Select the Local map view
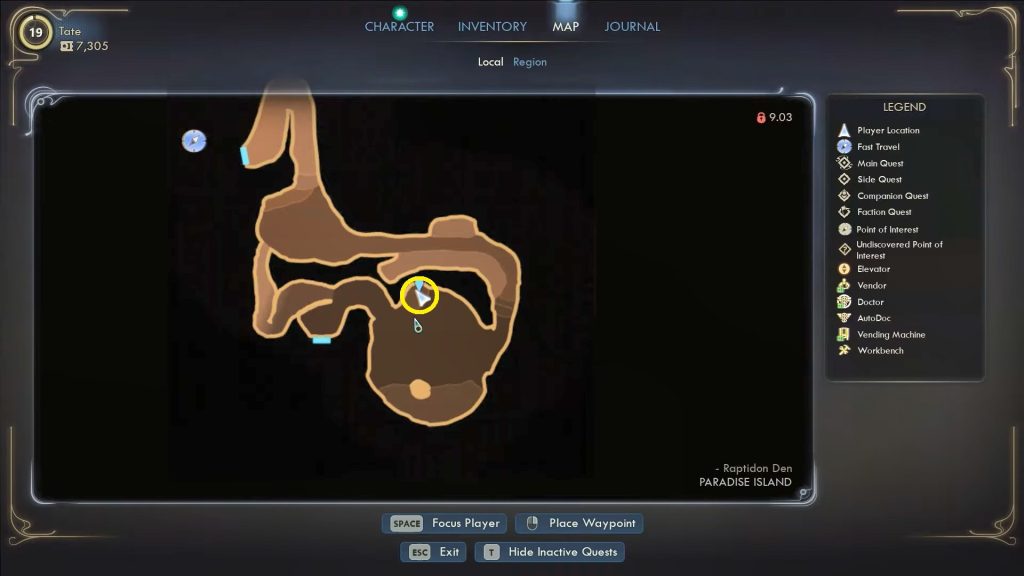The width and height of the screenshot is (1024, 576). tap(490, 62)
